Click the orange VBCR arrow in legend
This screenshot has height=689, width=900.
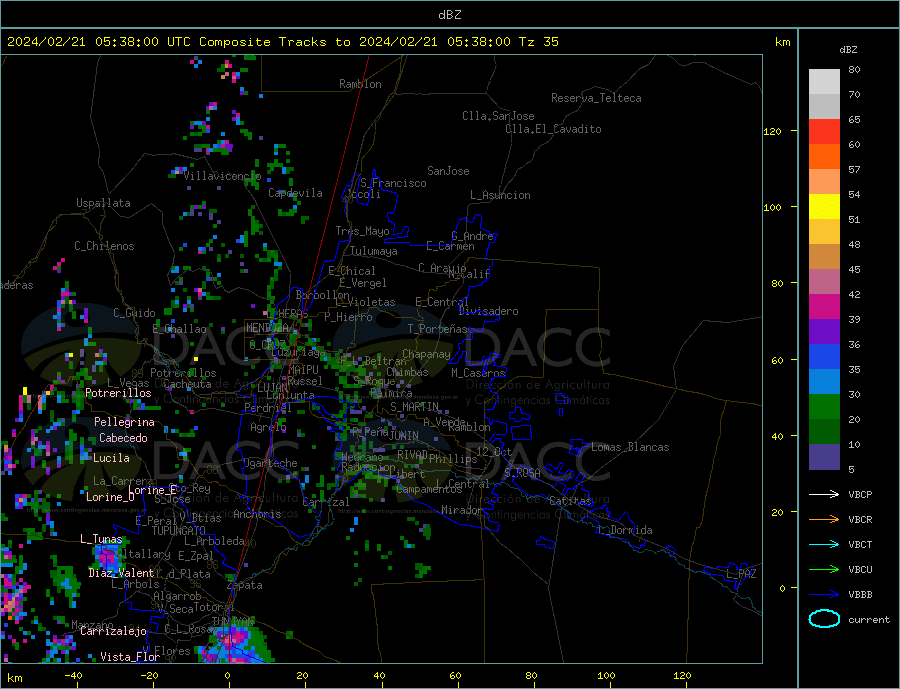(824, 520)
